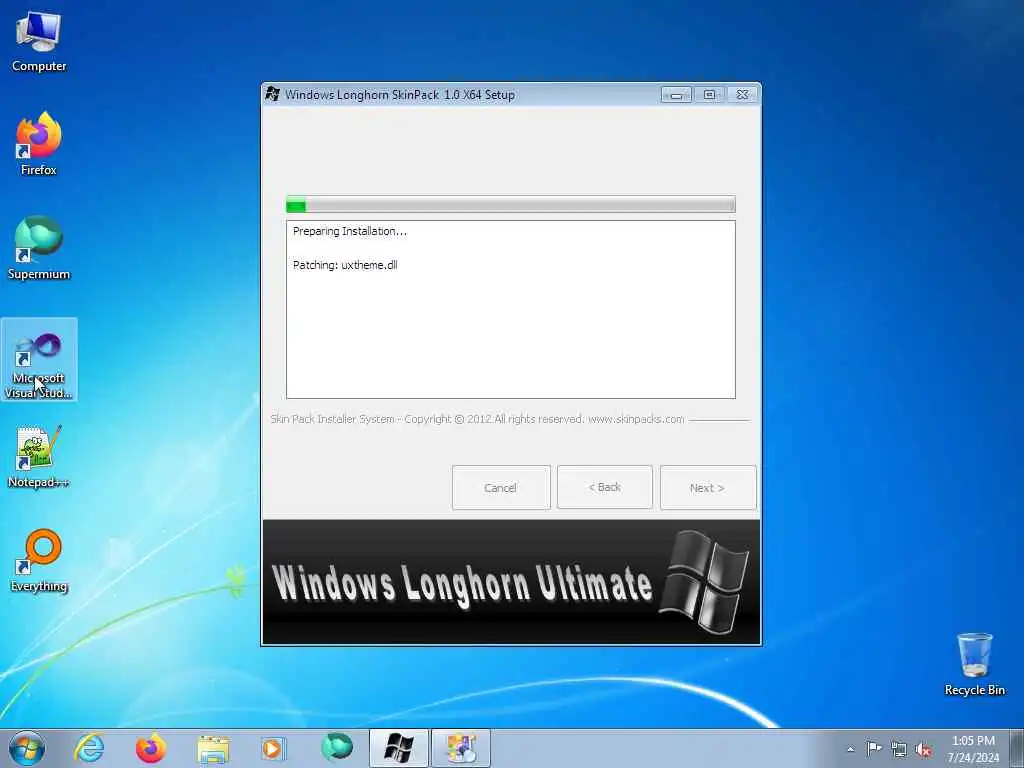Maximize the SkinPack setup window

(709, 95)
